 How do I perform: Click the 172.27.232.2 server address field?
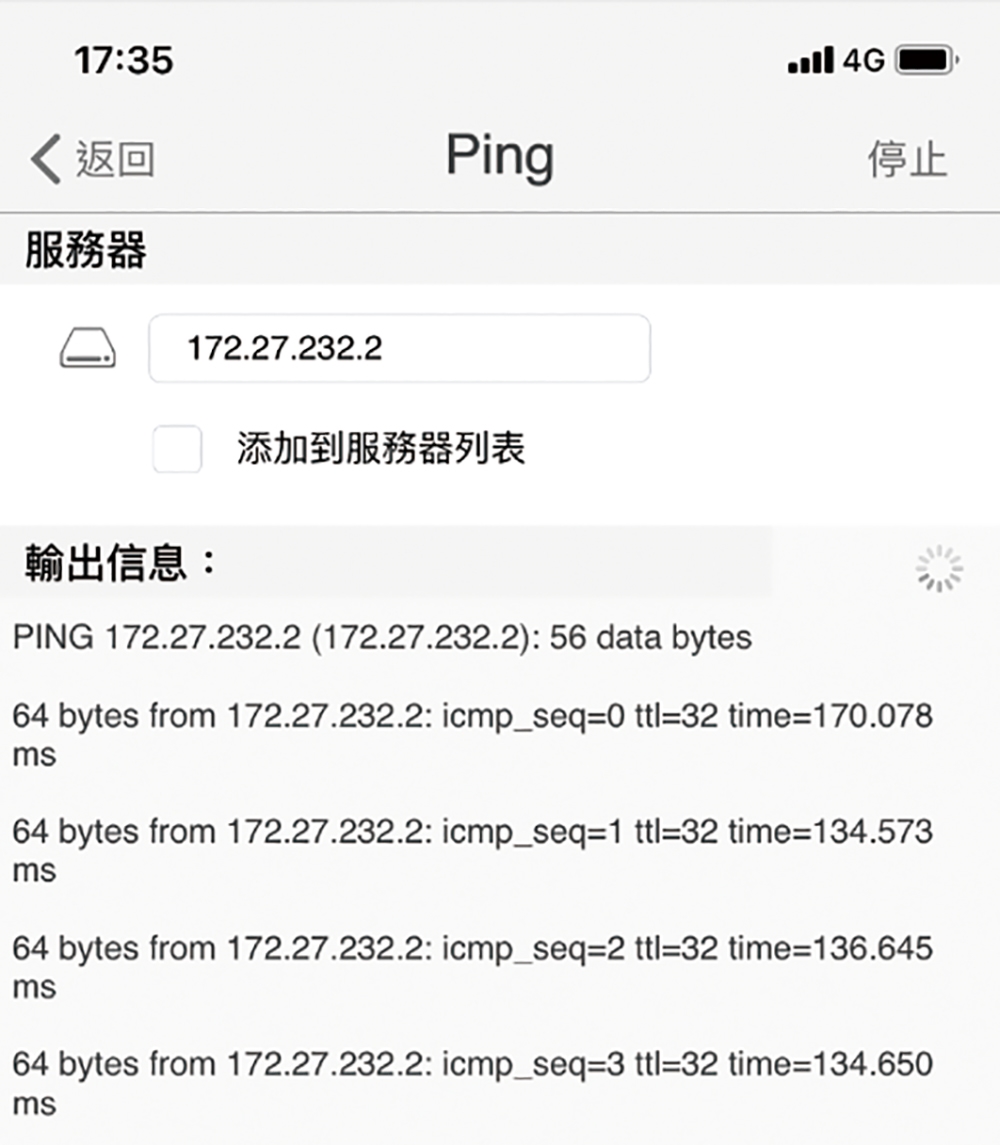pyautogui.click(x=400, y=348)
